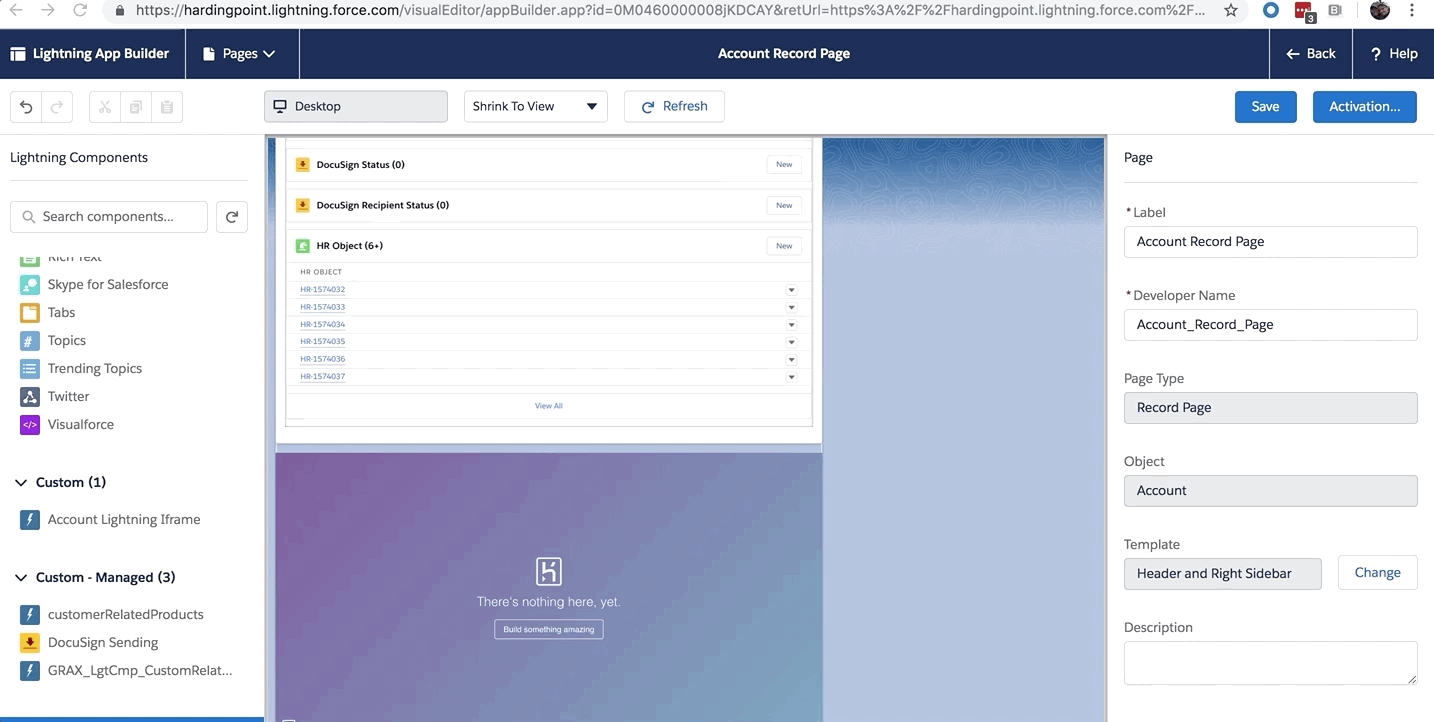
Task: Change the page template
Action: pos(1377,573)
